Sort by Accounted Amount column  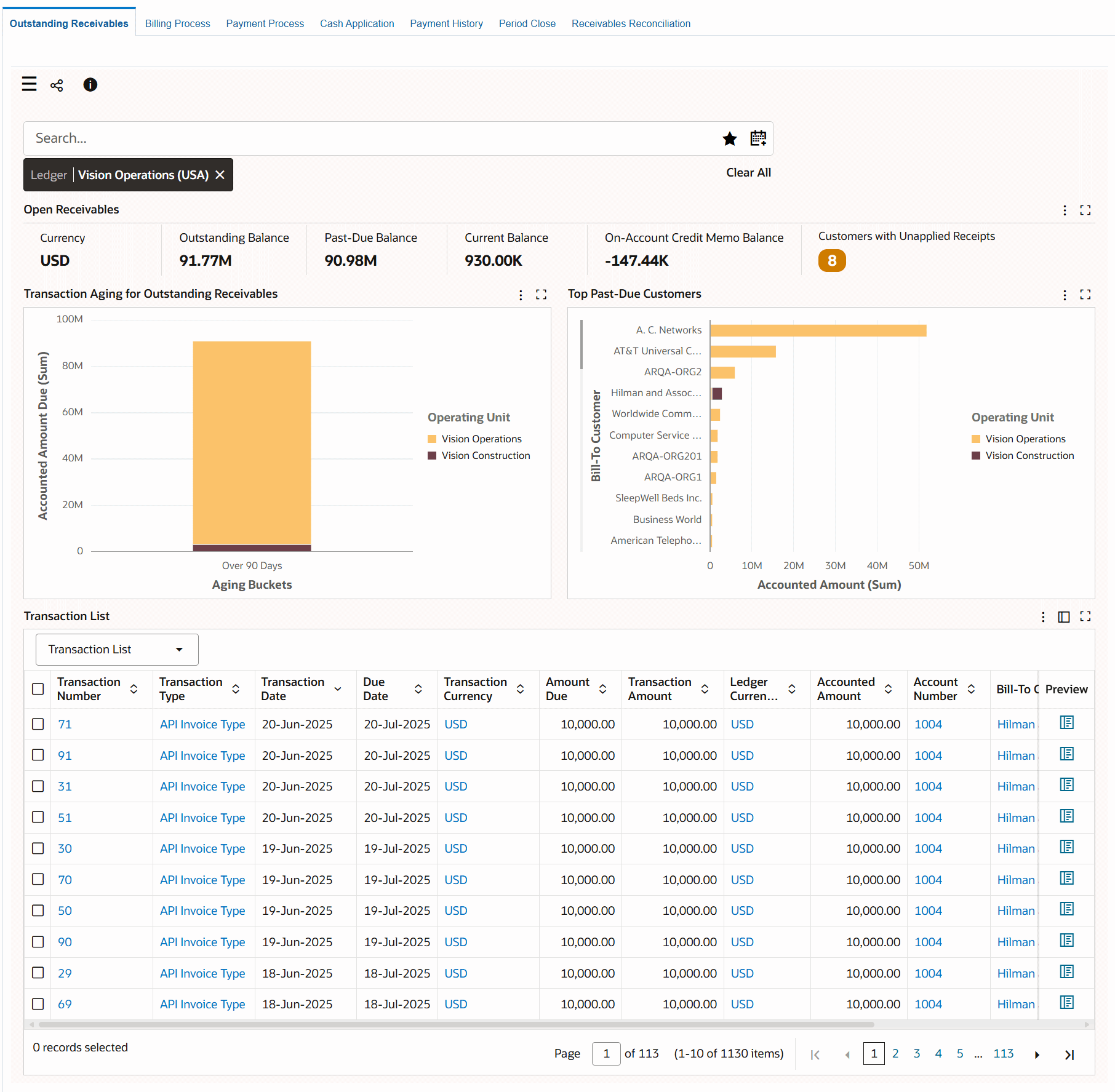coord(889,689)
